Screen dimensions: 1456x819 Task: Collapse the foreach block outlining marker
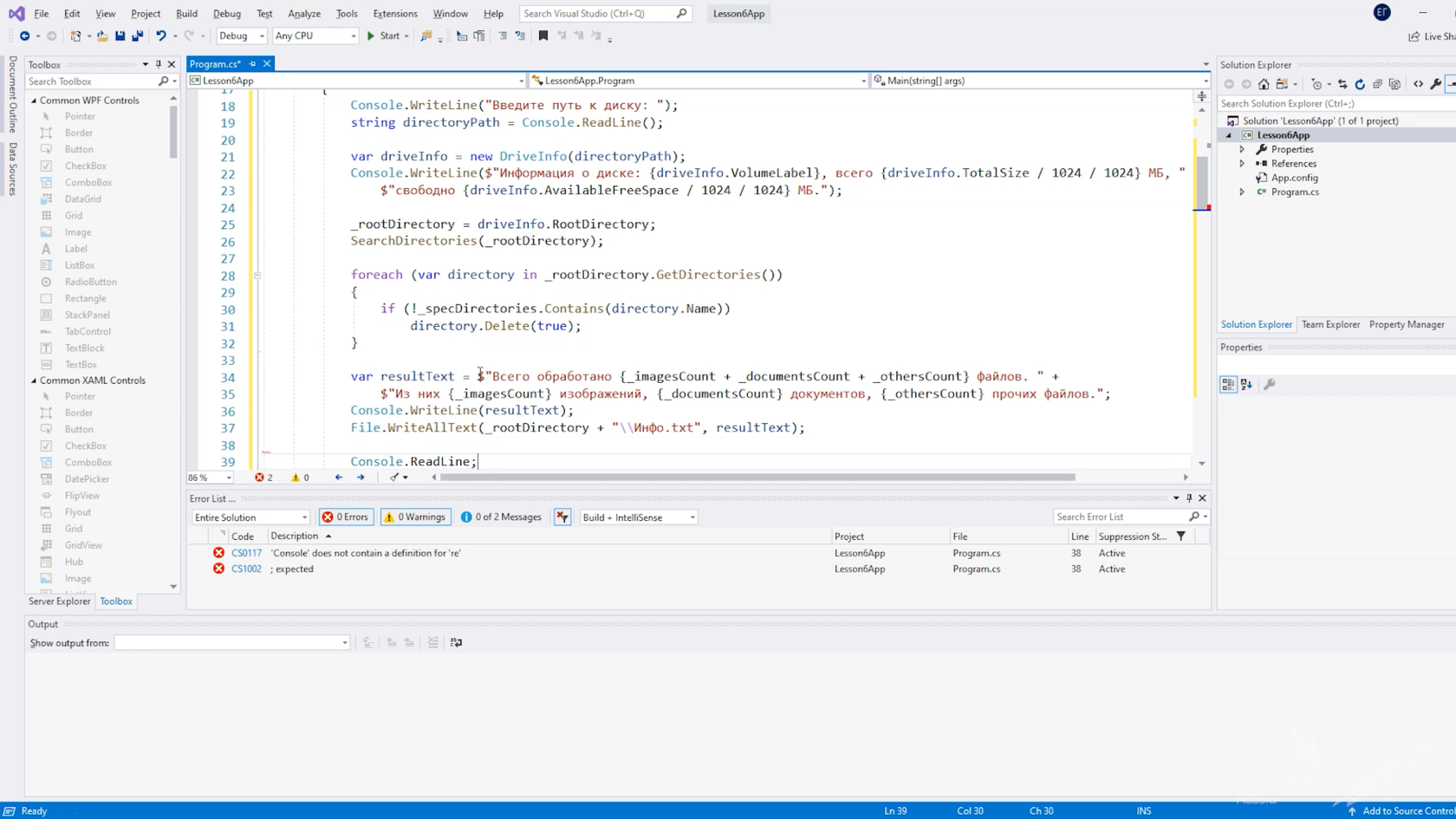257,275
